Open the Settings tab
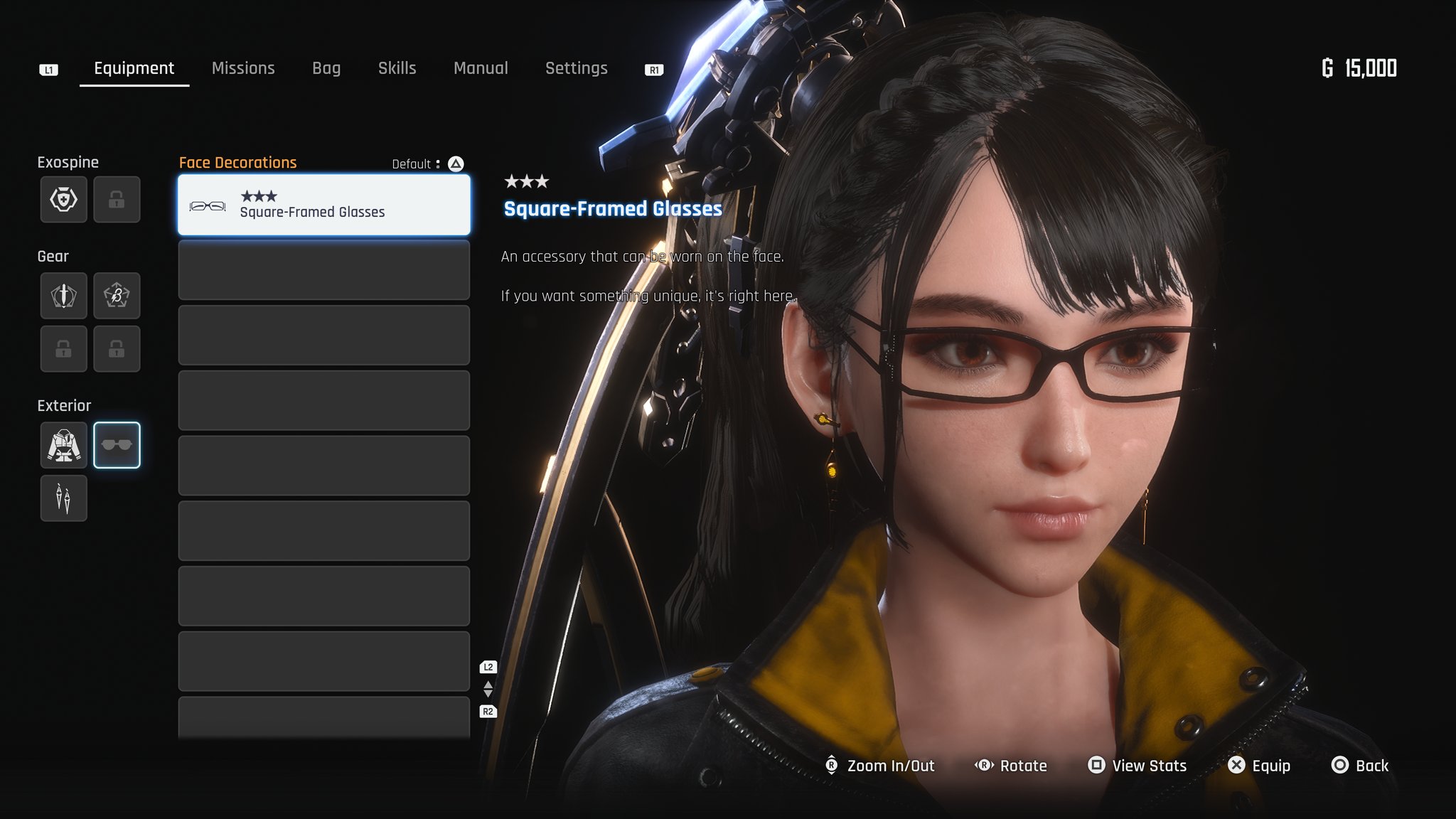 tap(576, 68)
